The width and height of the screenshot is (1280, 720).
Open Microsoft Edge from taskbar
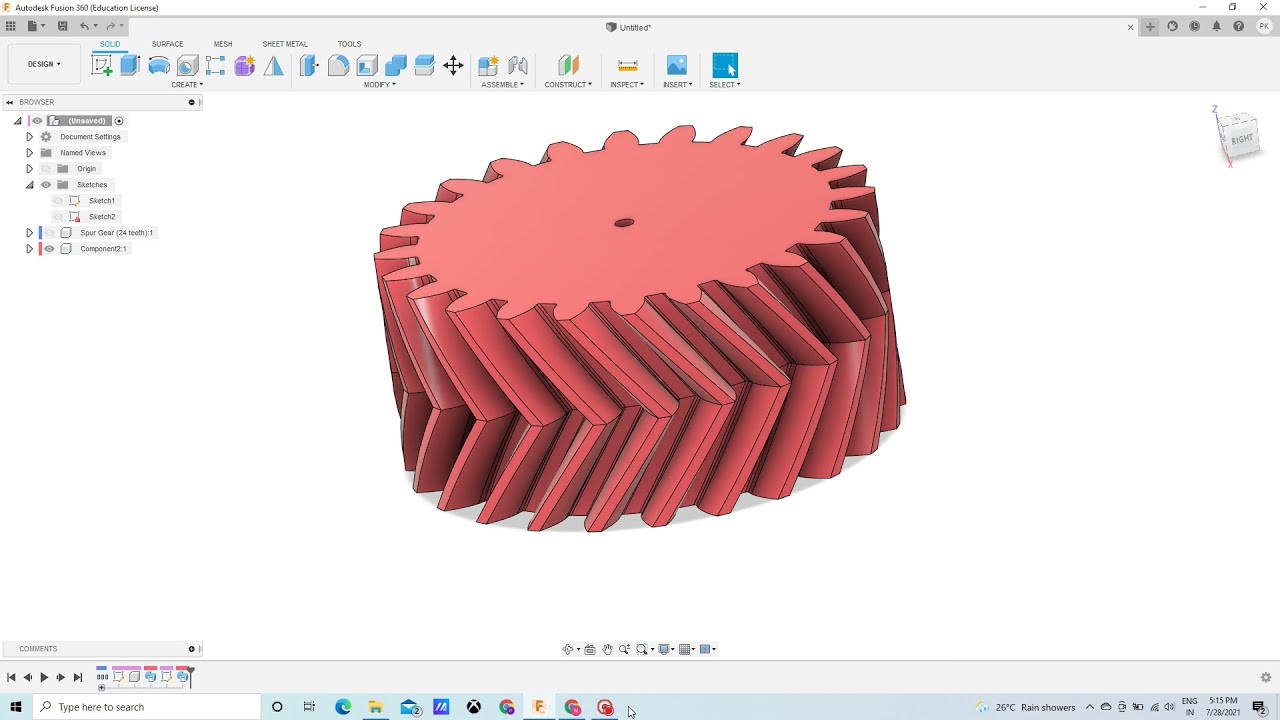click(343, 707)
